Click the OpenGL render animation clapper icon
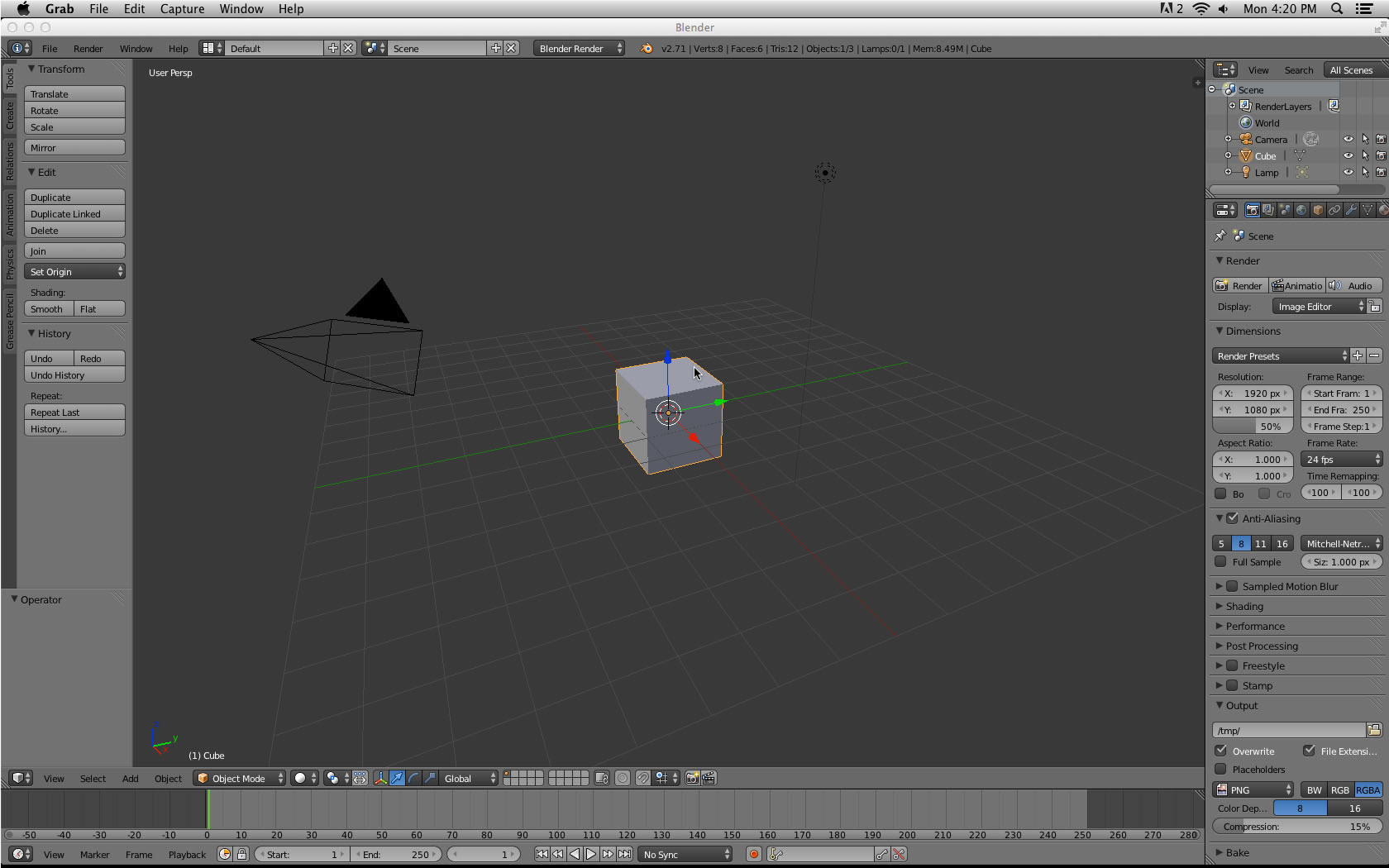The width and height of the screenshot is (1389, 868). tap(709, 778)
